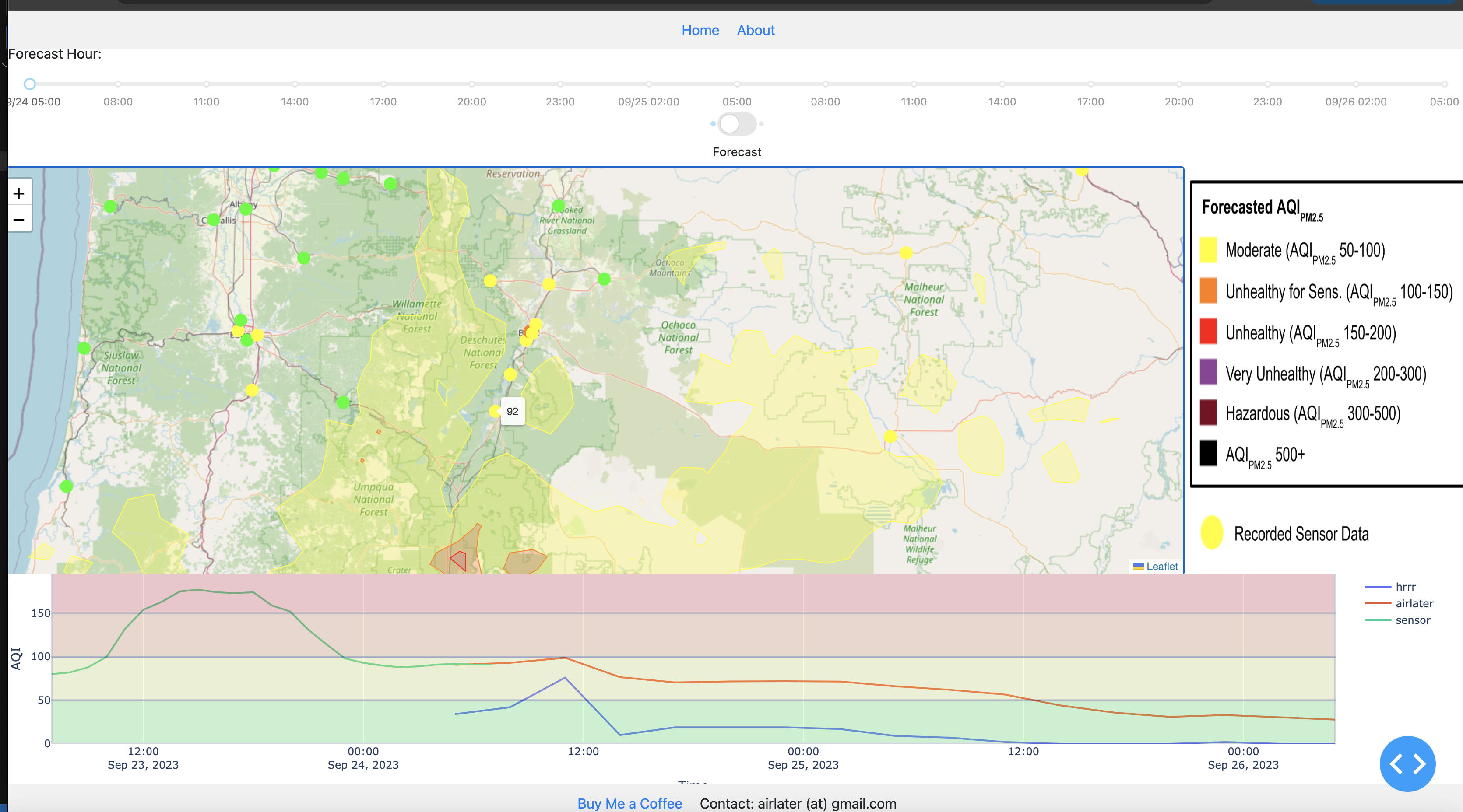Click the black AQI 500+ legend square
The height and width of the screenshot is (812, 1463).
point(1209,453)
